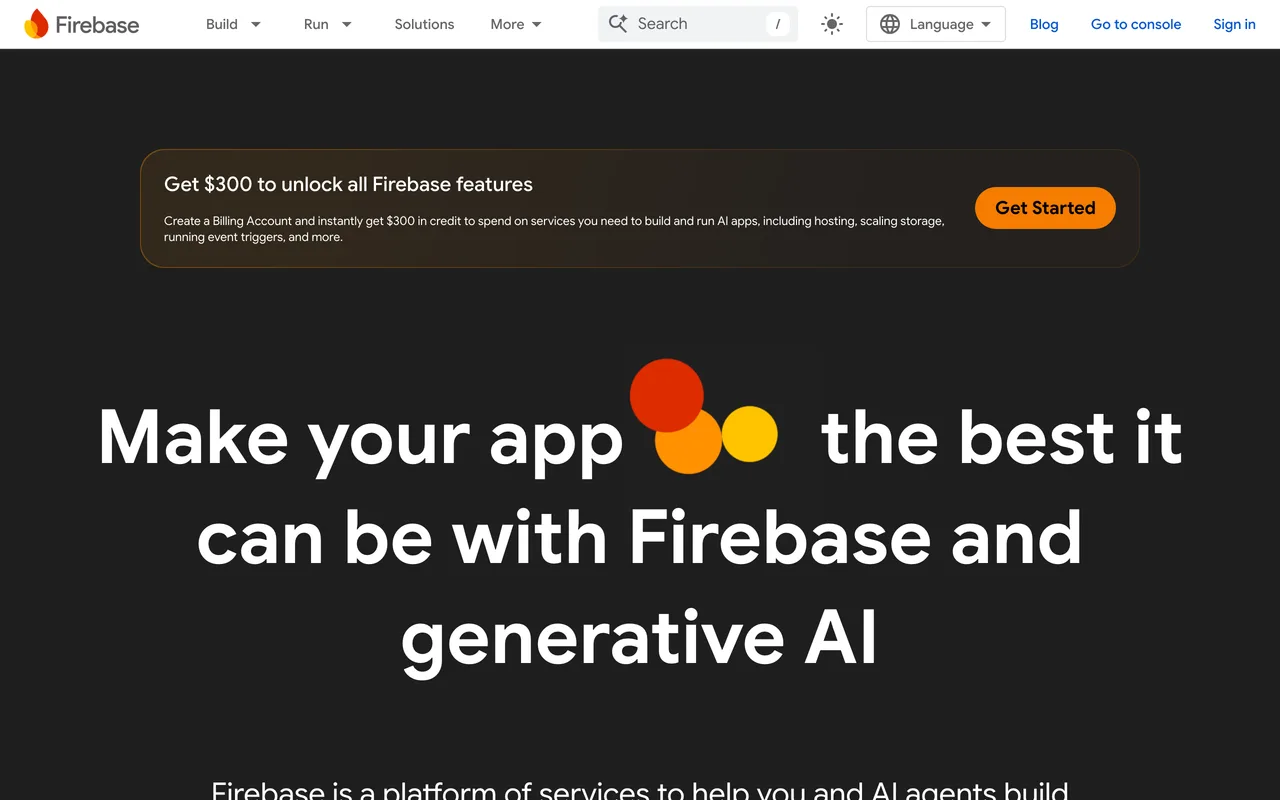Open the Build menu
Screen dimensions: 1280x800
(222, 24)
